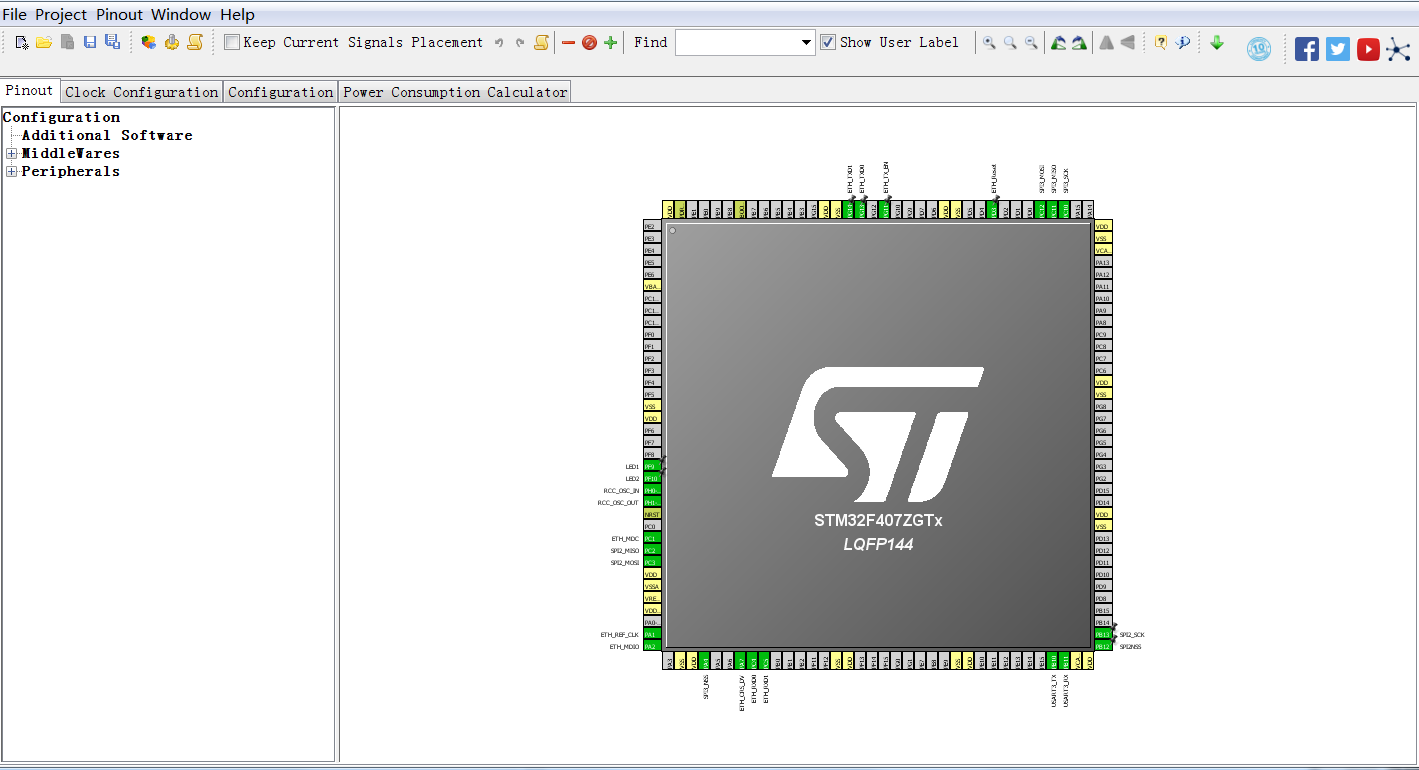1419x770 pixels.
Task: Toggle the red remove-signal button
Action: coord(569,42)
